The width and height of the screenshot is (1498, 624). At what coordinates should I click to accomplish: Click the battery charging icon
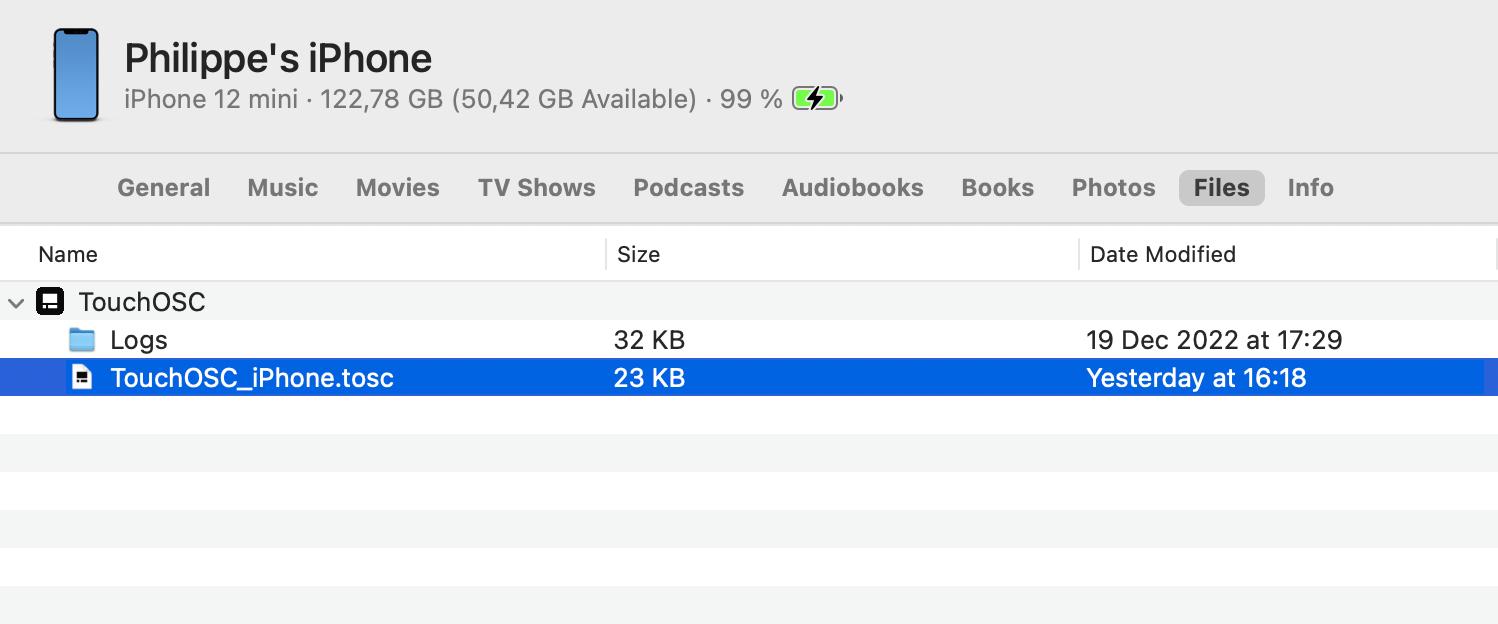(816, 98)
